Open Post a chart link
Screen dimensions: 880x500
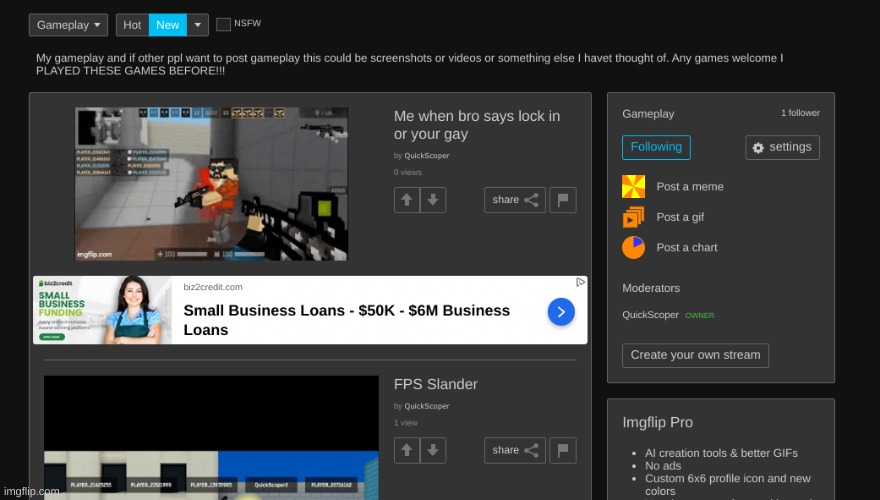tap(687, 247)
